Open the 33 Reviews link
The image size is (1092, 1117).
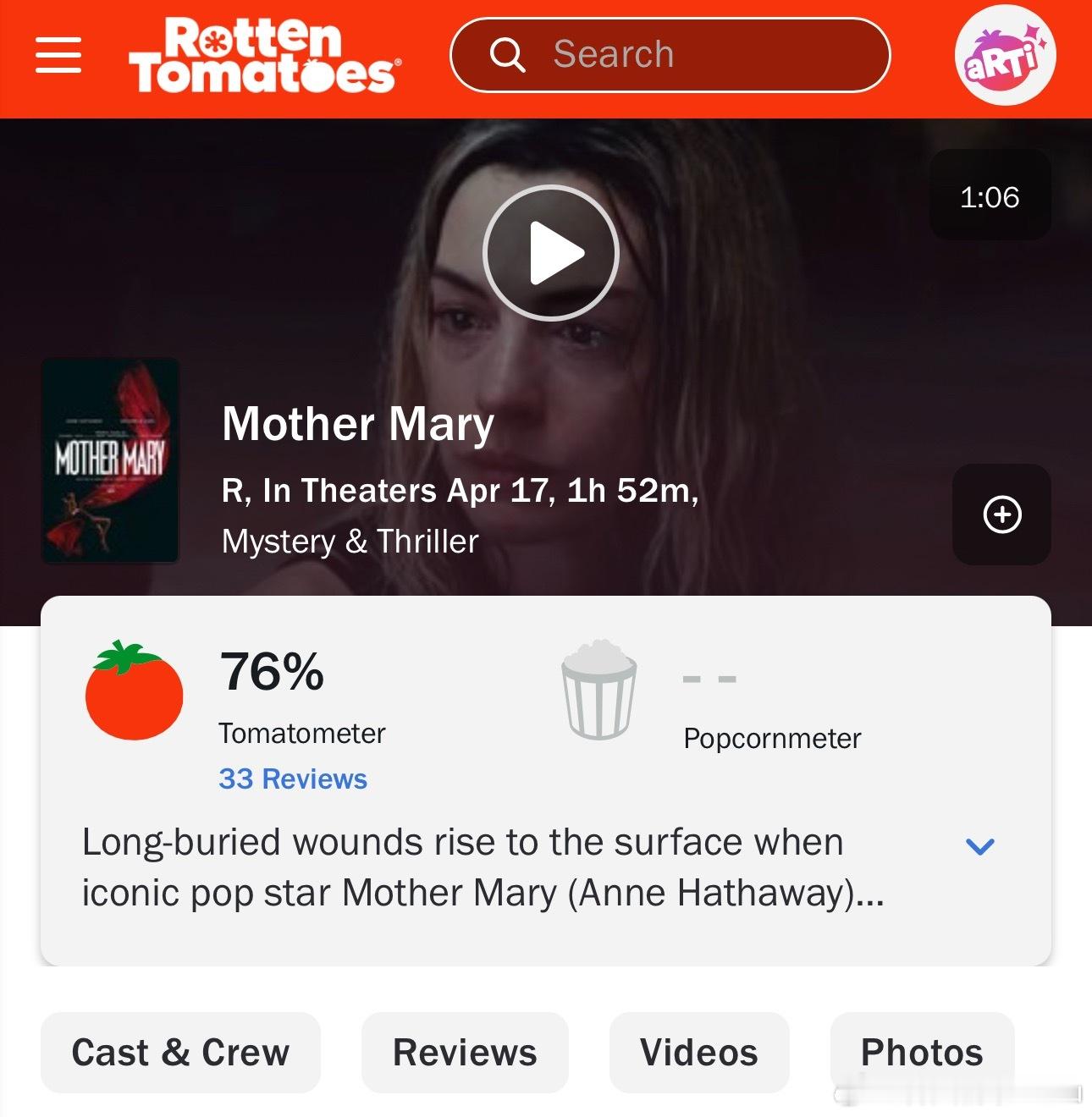(x=293, y=779)
